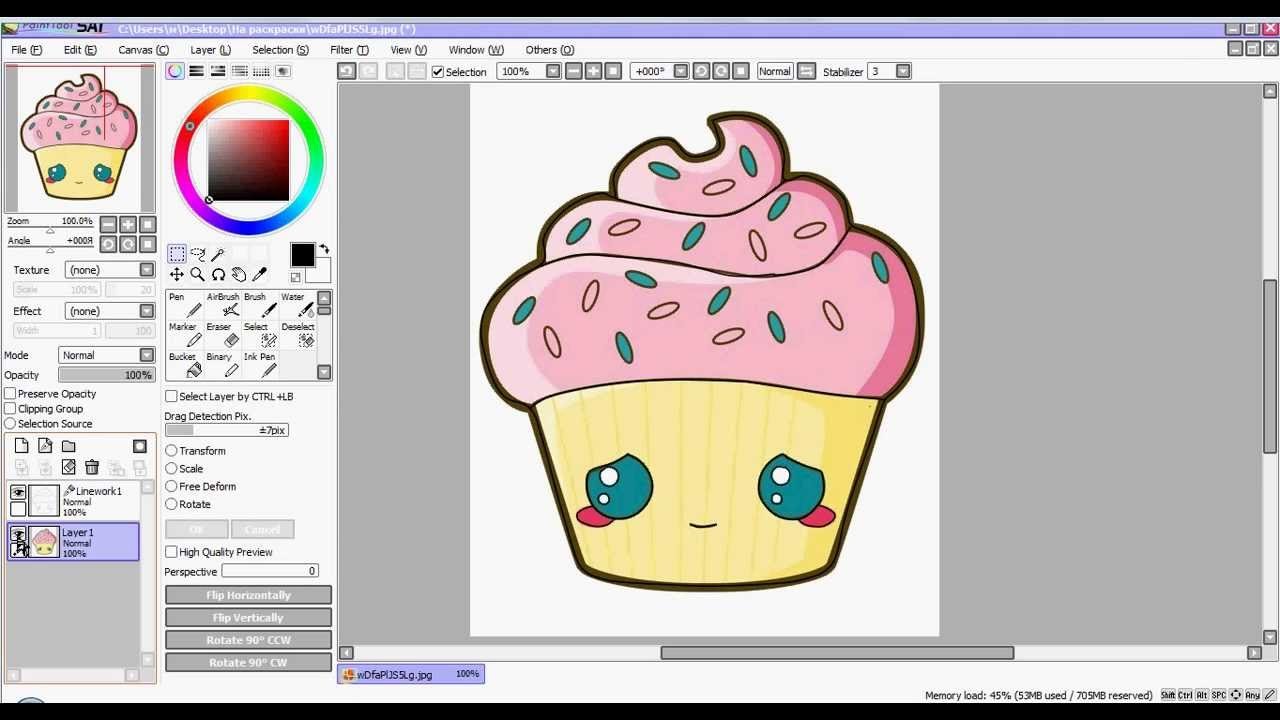Enable Preserve Opacity checkbox
Image resolution: width=1280 pixels, height=720 pixels.
11,394
